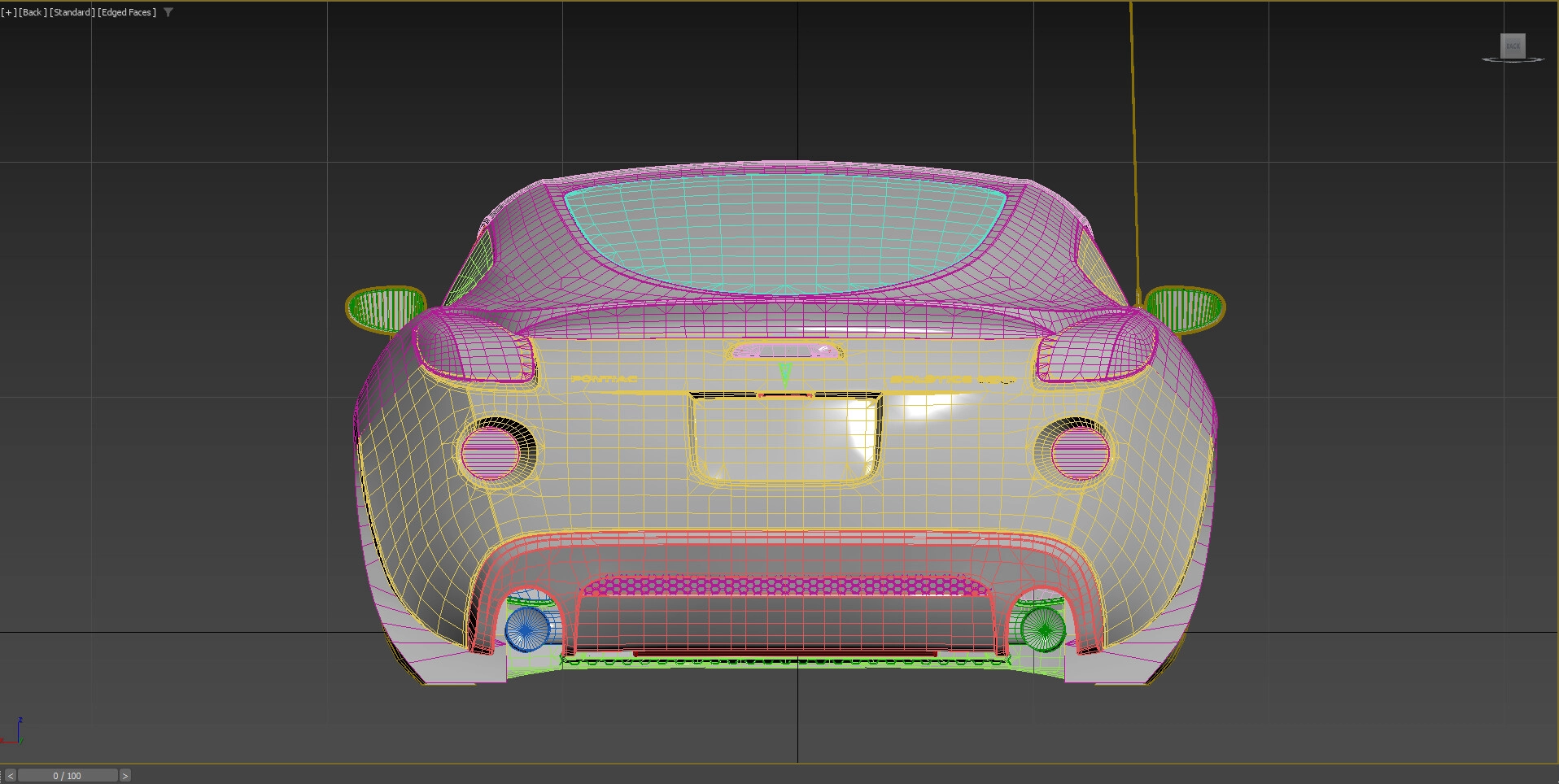1559x784 pixels.
Task: Select the magenta honeycomb grille mesh
Action: tap(784, 586)
